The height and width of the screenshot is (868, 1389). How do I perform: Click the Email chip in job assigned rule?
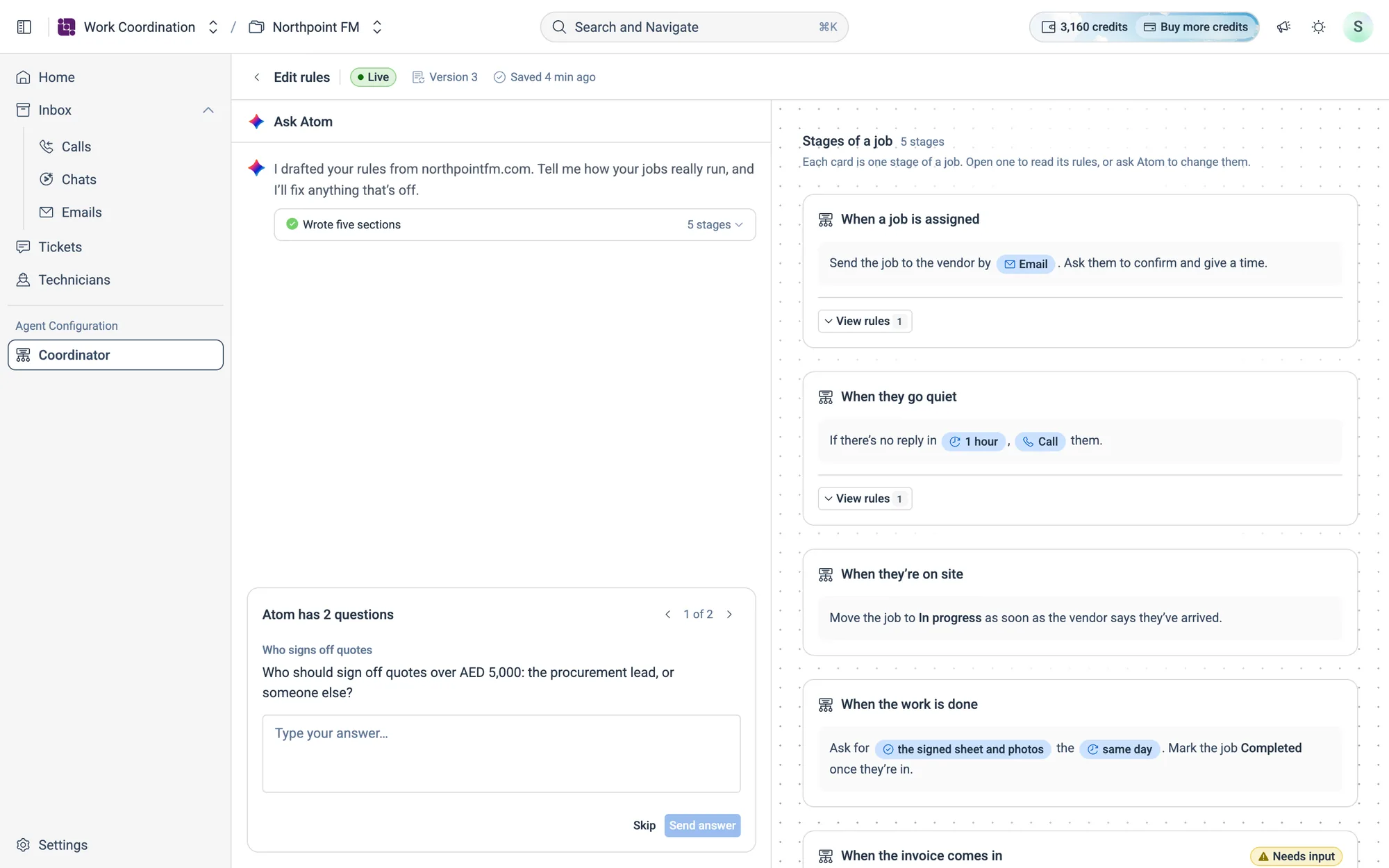[1026, 264]
